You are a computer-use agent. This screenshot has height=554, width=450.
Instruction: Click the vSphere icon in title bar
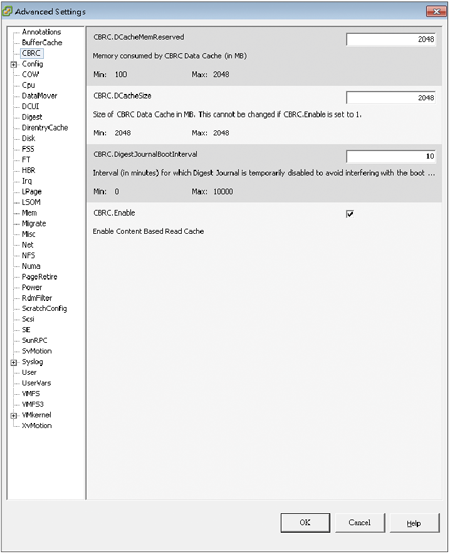7,11
